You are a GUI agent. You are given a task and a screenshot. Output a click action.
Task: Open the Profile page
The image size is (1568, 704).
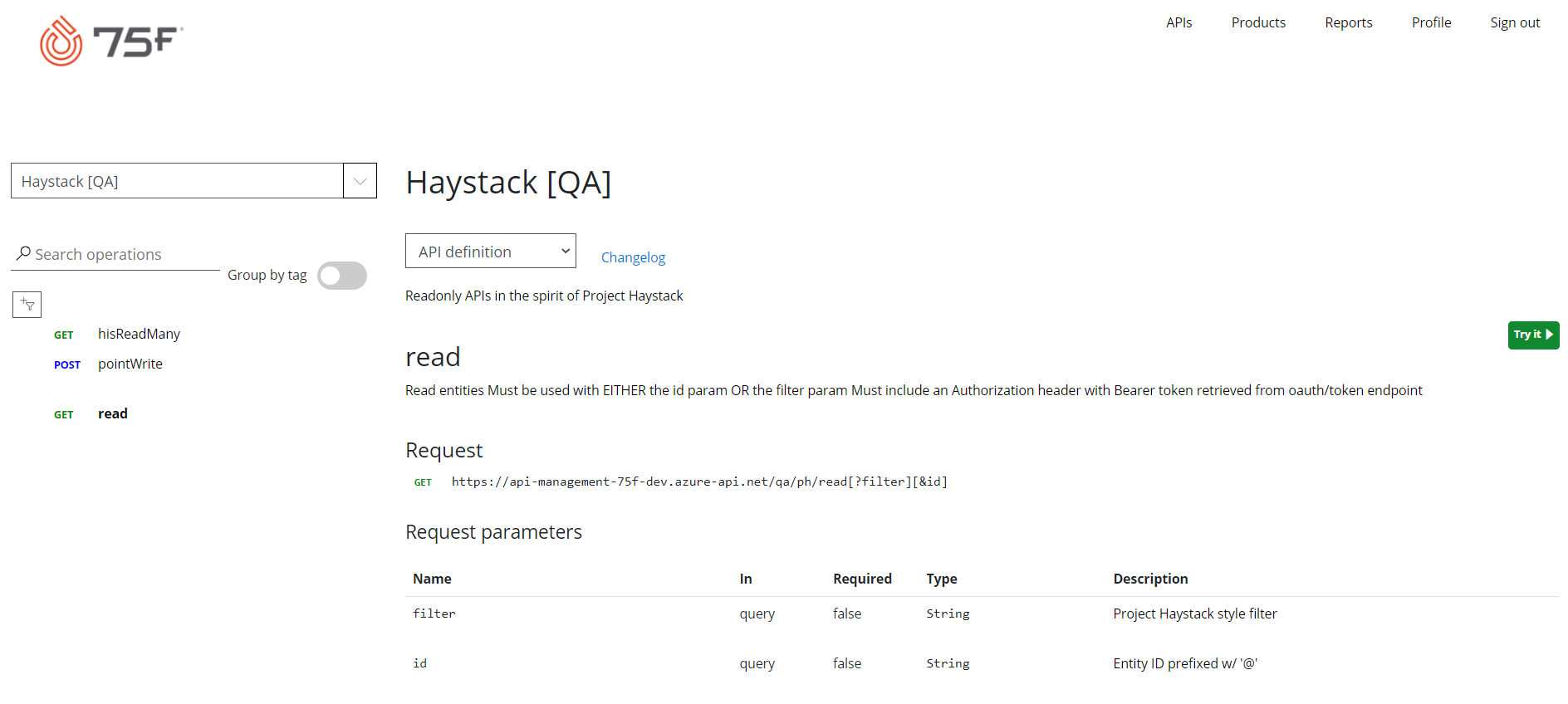click(1431, 22)
